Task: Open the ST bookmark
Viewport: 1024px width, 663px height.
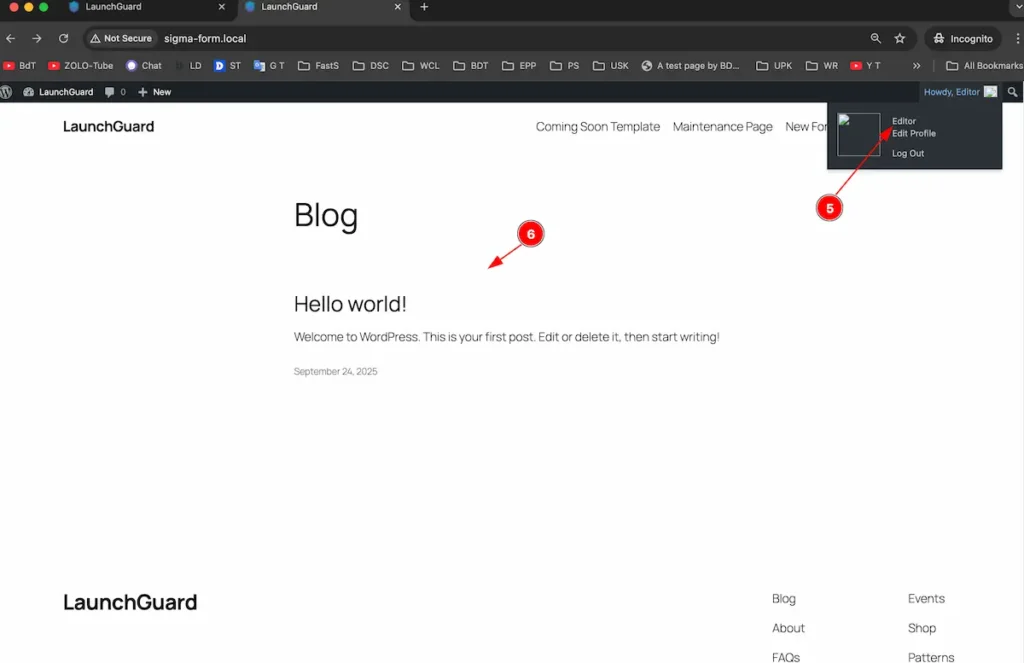Action: tap(227, 65)
